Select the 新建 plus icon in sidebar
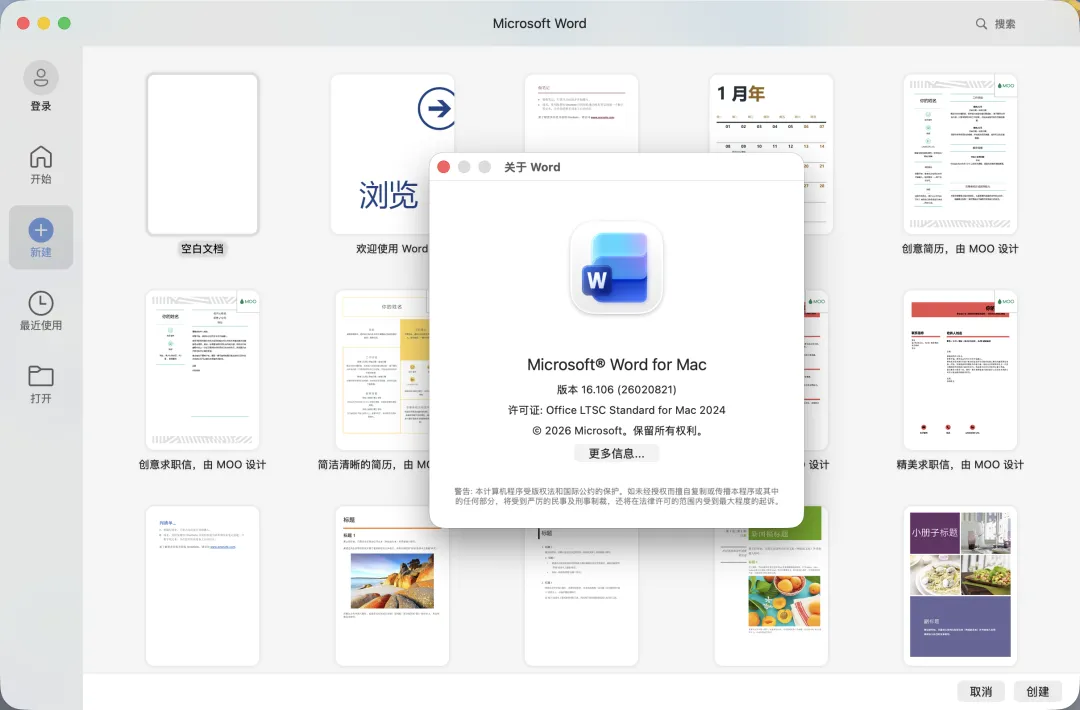 (41, 229)
